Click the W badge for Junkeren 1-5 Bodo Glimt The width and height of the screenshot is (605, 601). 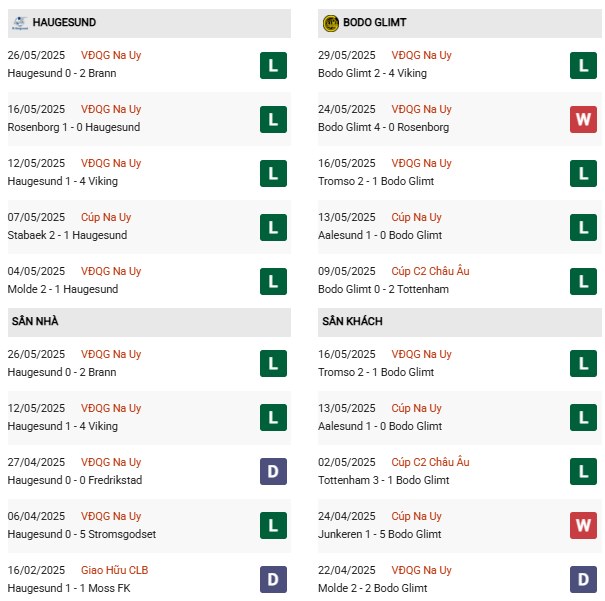[x=583, y=527]
